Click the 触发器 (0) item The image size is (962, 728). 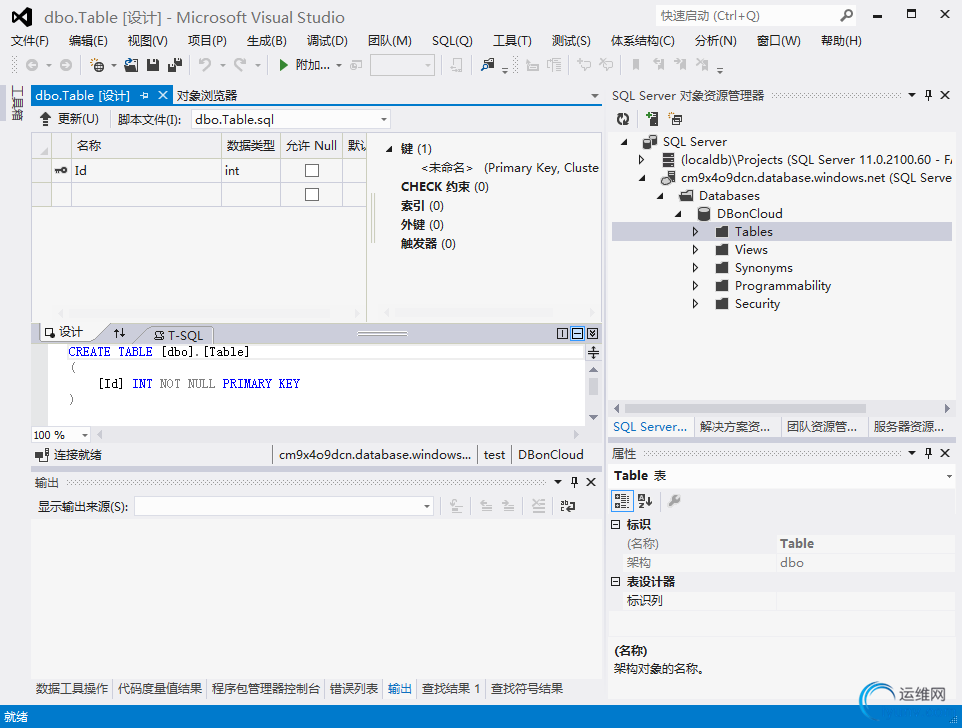[428, 243]
